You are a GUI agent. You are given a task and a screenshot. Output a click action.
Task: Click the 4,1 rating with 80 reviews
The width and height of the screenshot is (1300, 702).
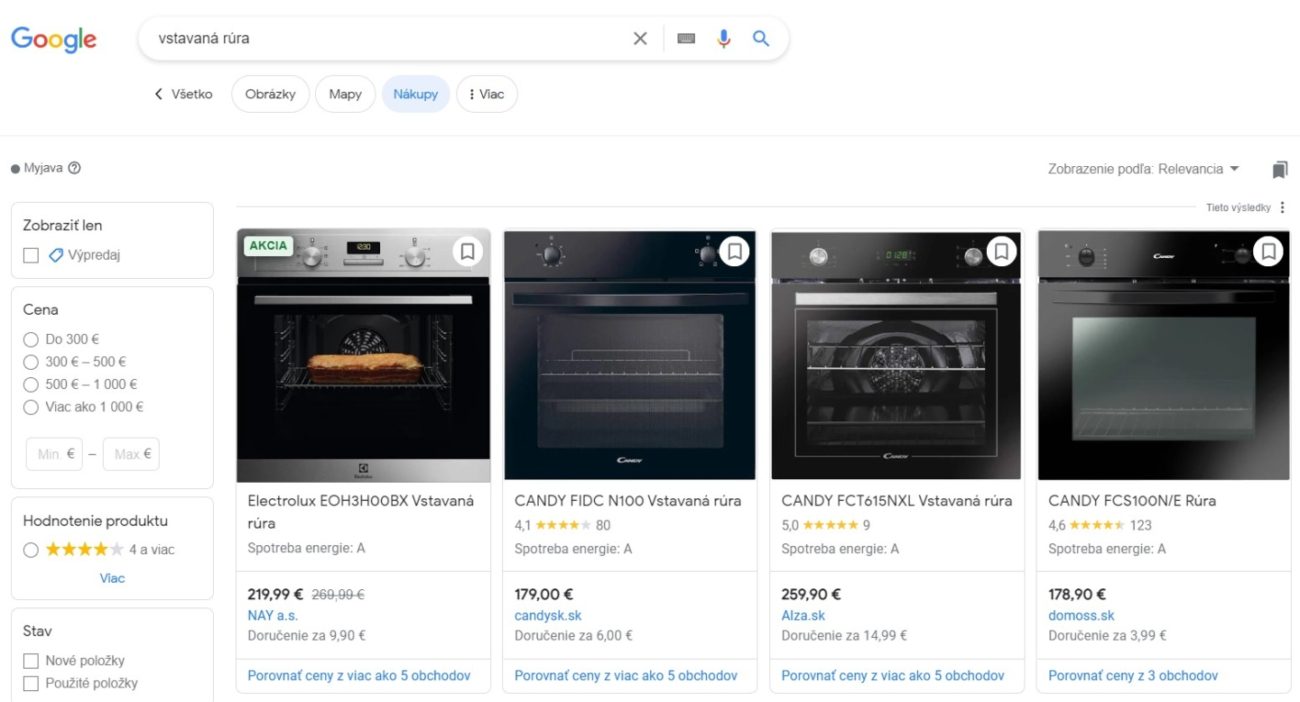coord(562,525)
